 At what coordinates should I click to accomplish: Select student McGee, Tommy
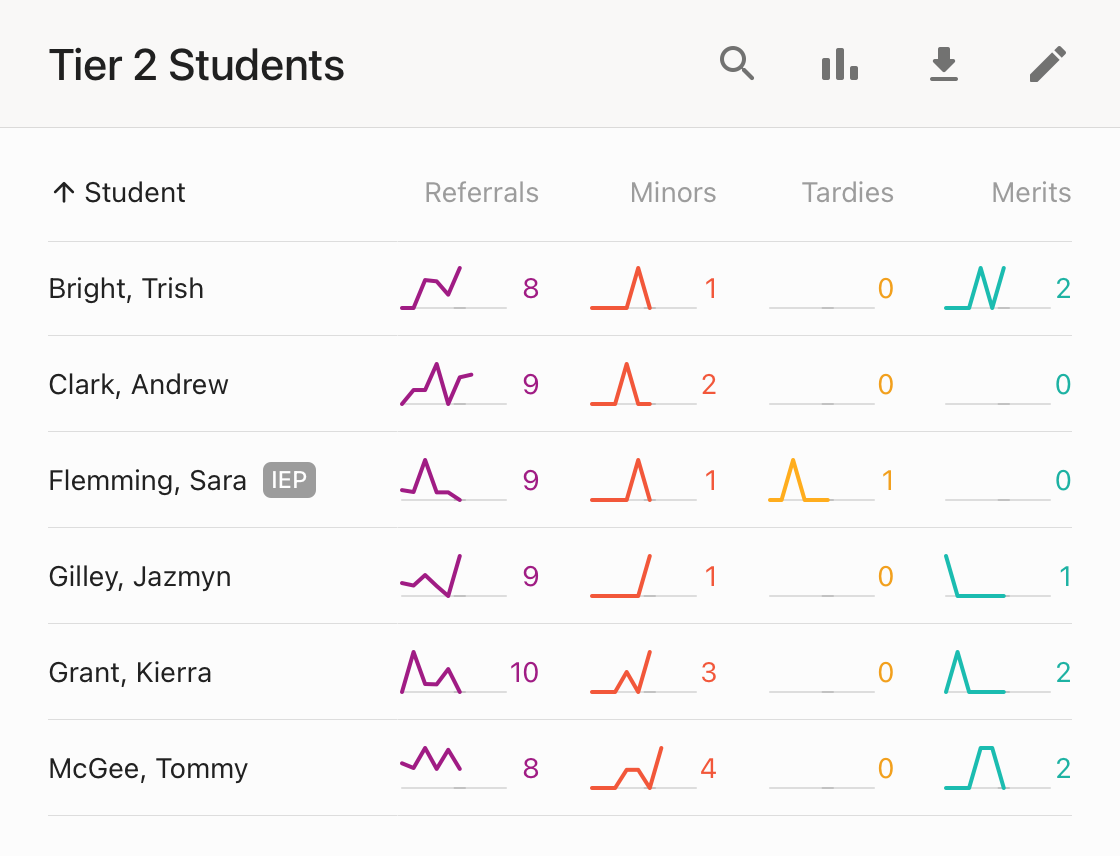coord(148,769)
